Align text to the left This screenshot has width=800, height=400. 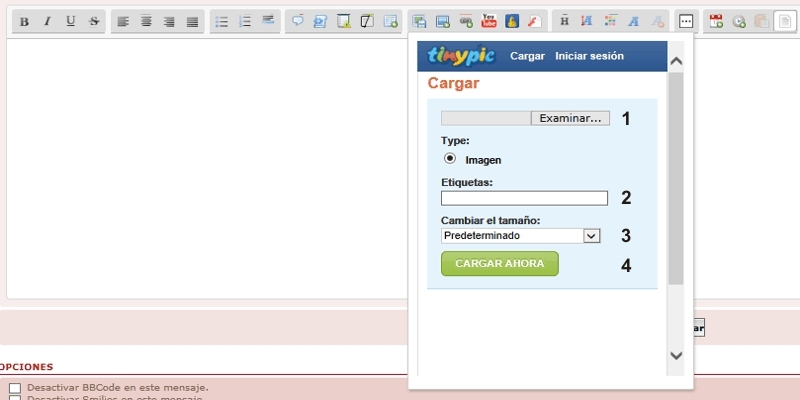[x=123, y=21]
